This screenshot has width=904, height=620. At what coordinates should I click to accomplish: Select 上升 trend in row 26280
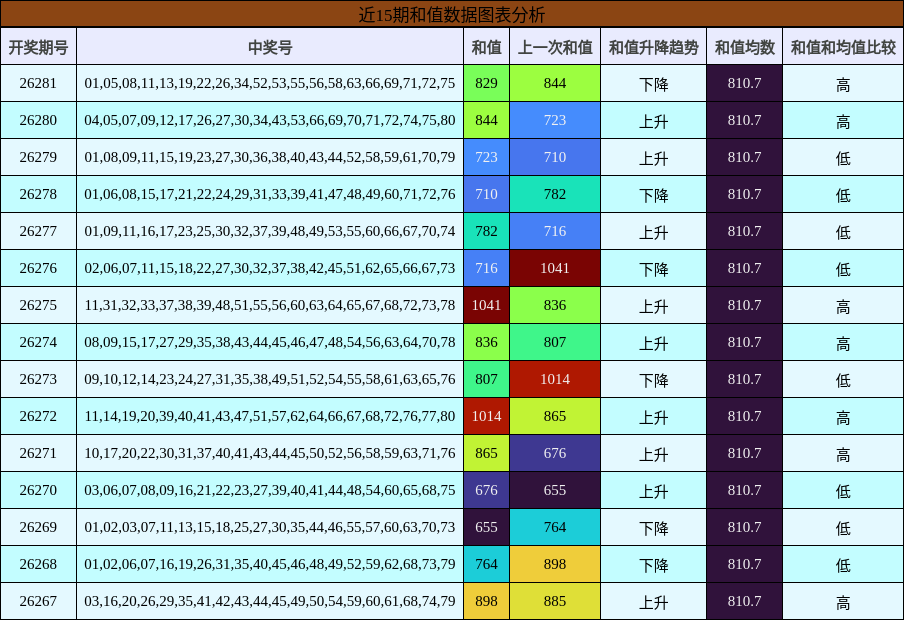tap(654, 121)
